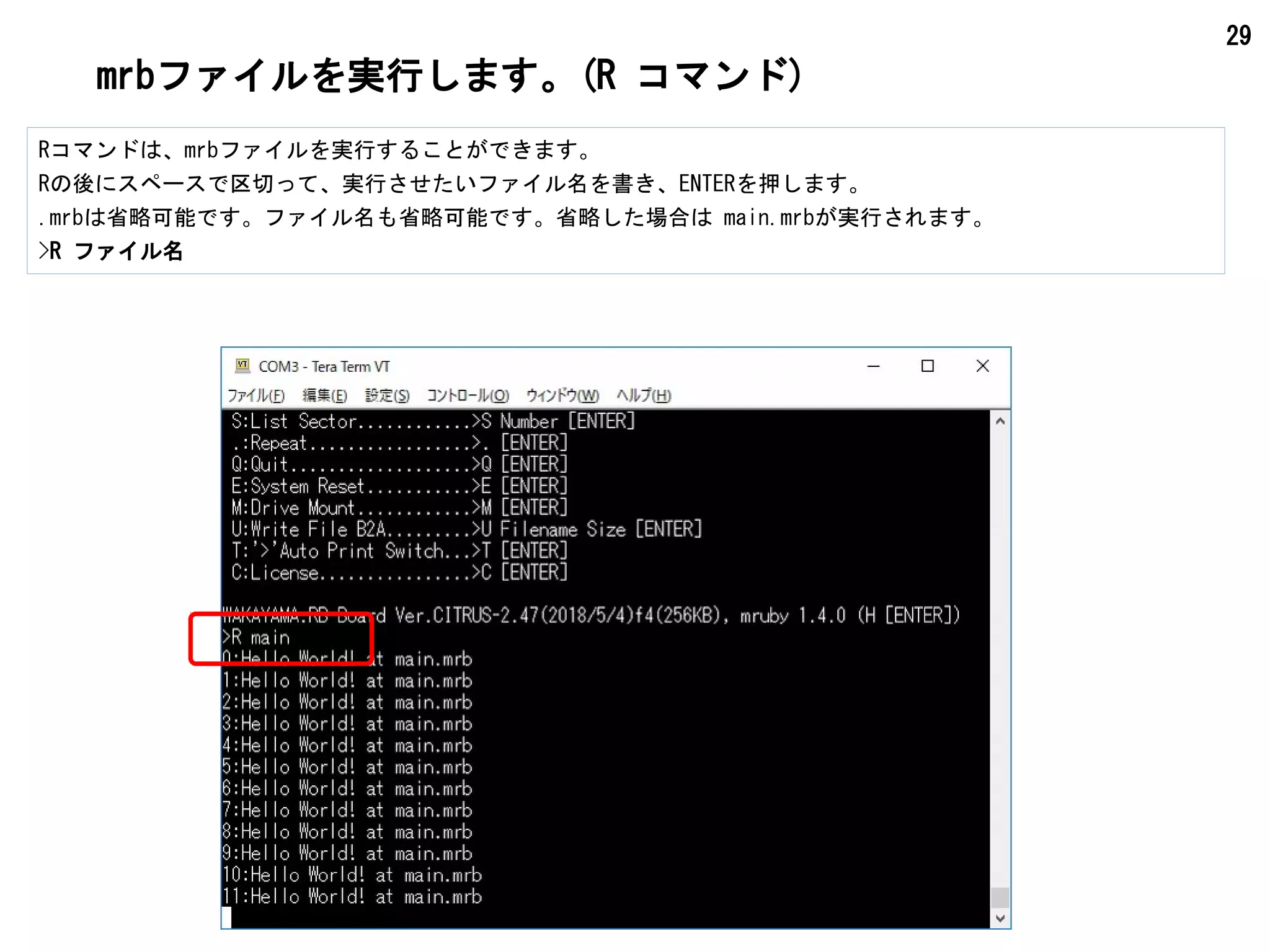
Task: Click '3:Hello World! at main.mrb' line
Action: coord(347,724)
